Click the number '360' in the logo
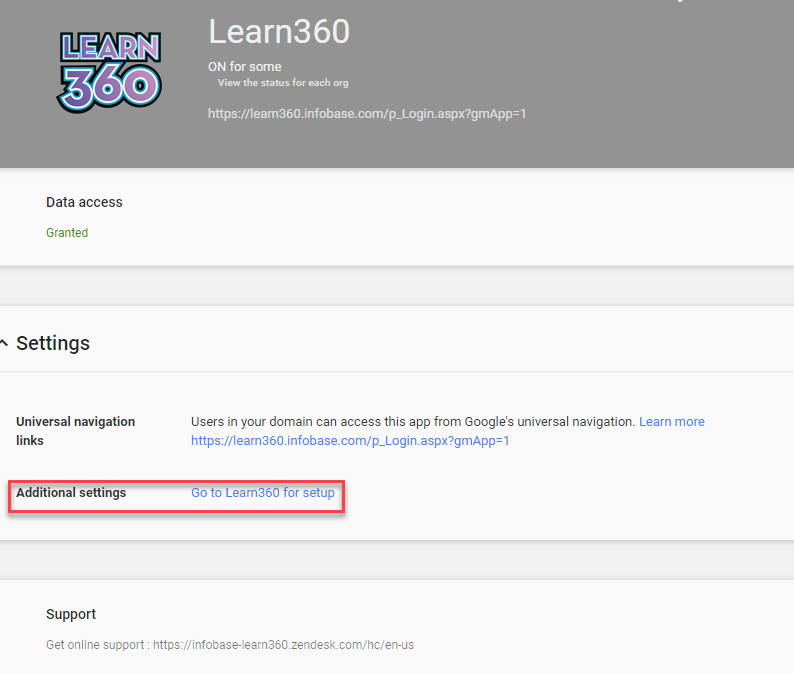 (x=108, y=87)
